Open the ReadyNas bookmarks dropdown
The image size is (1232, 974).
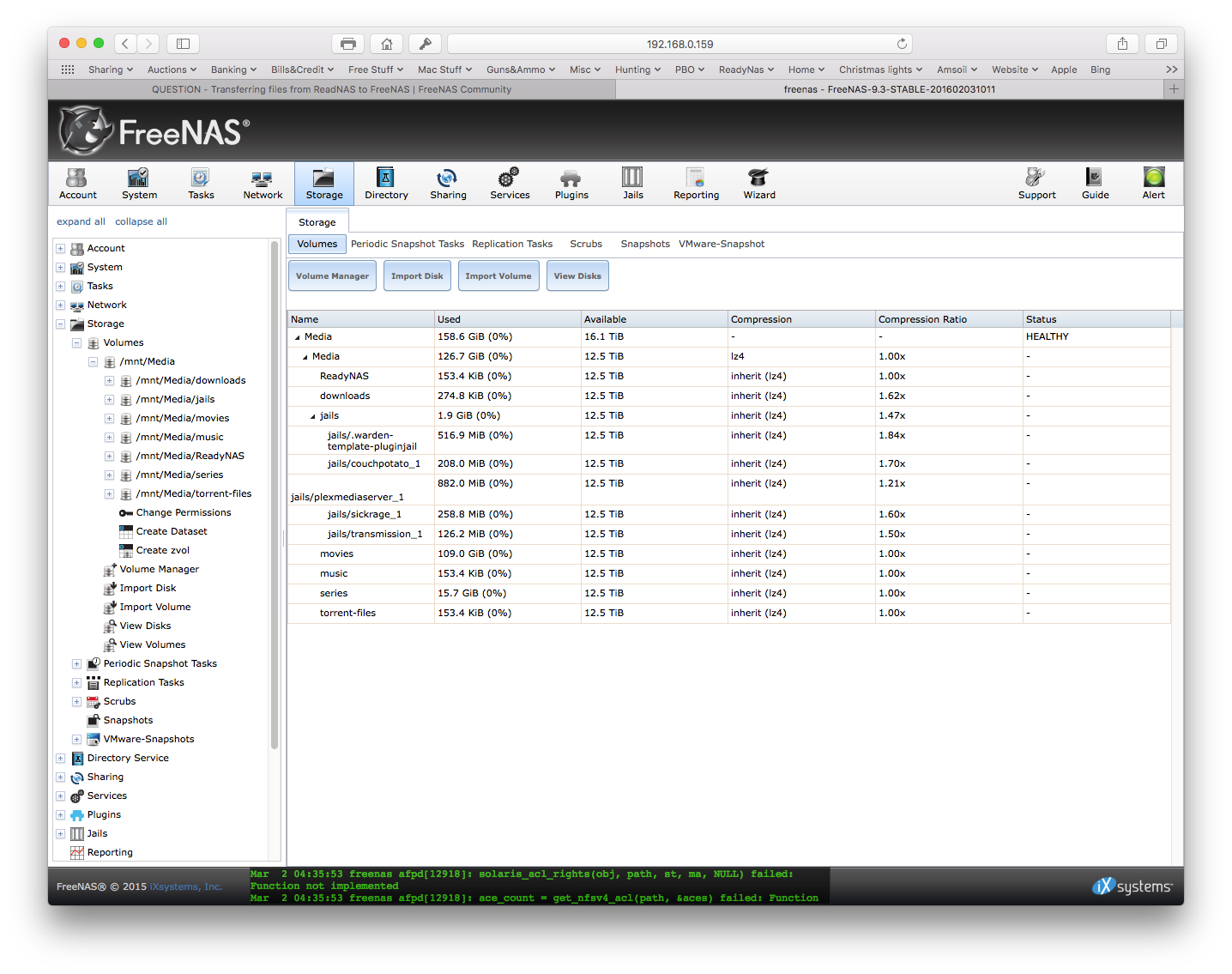tap(746, 70)
